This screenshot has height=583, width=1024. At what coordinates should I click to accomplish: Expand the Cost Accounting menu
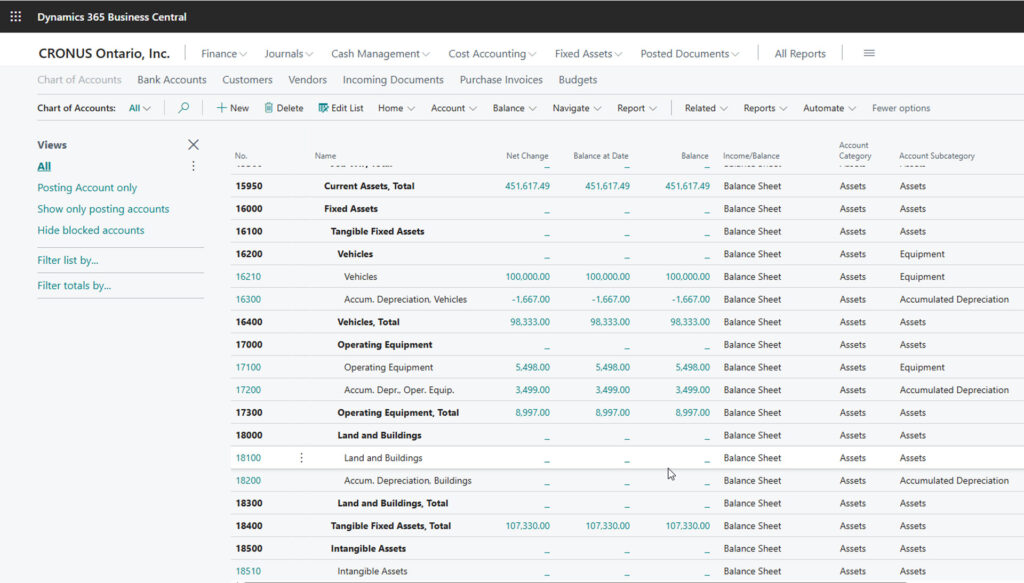coord(492,54)
